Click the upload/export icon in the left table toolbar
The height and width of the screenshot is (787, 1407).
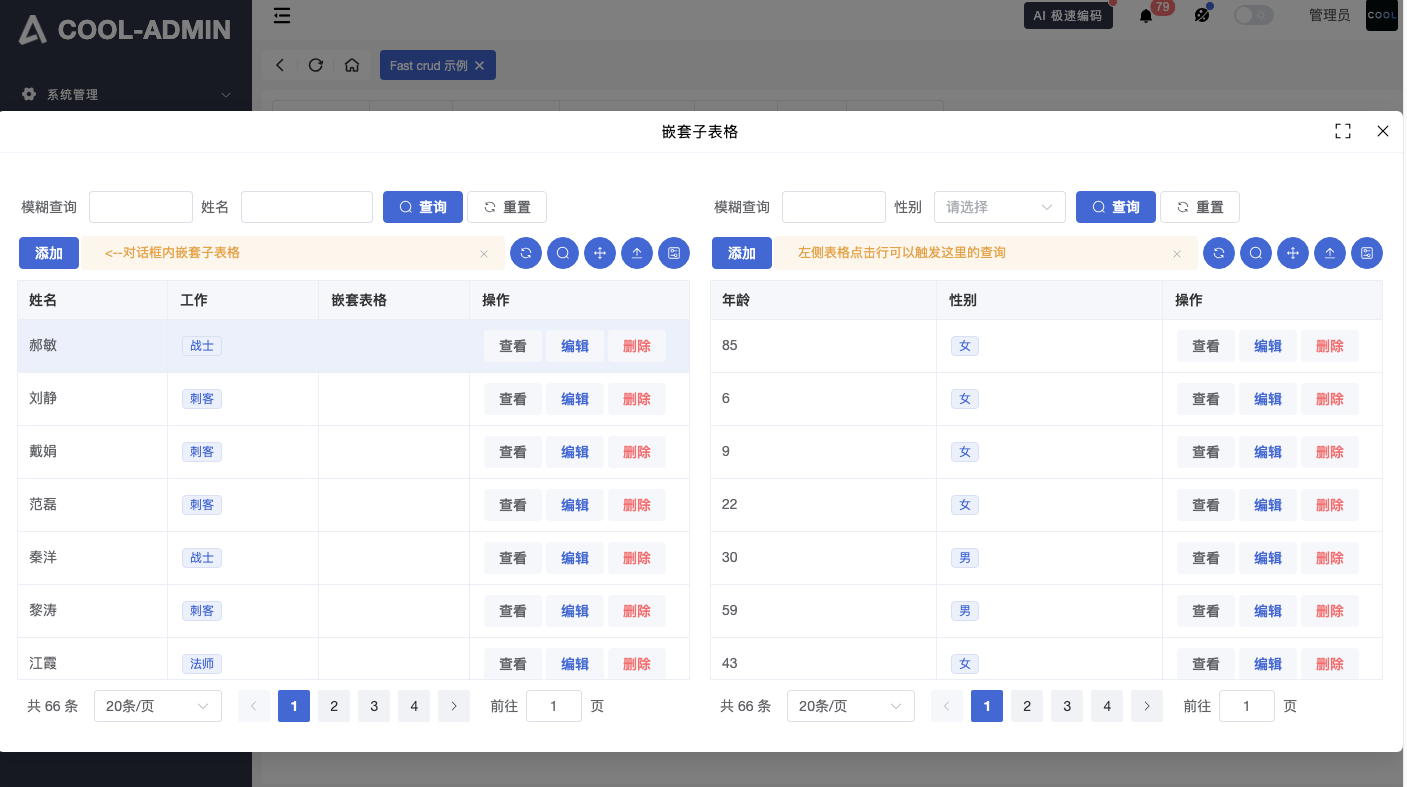click(x=637, y=253)
